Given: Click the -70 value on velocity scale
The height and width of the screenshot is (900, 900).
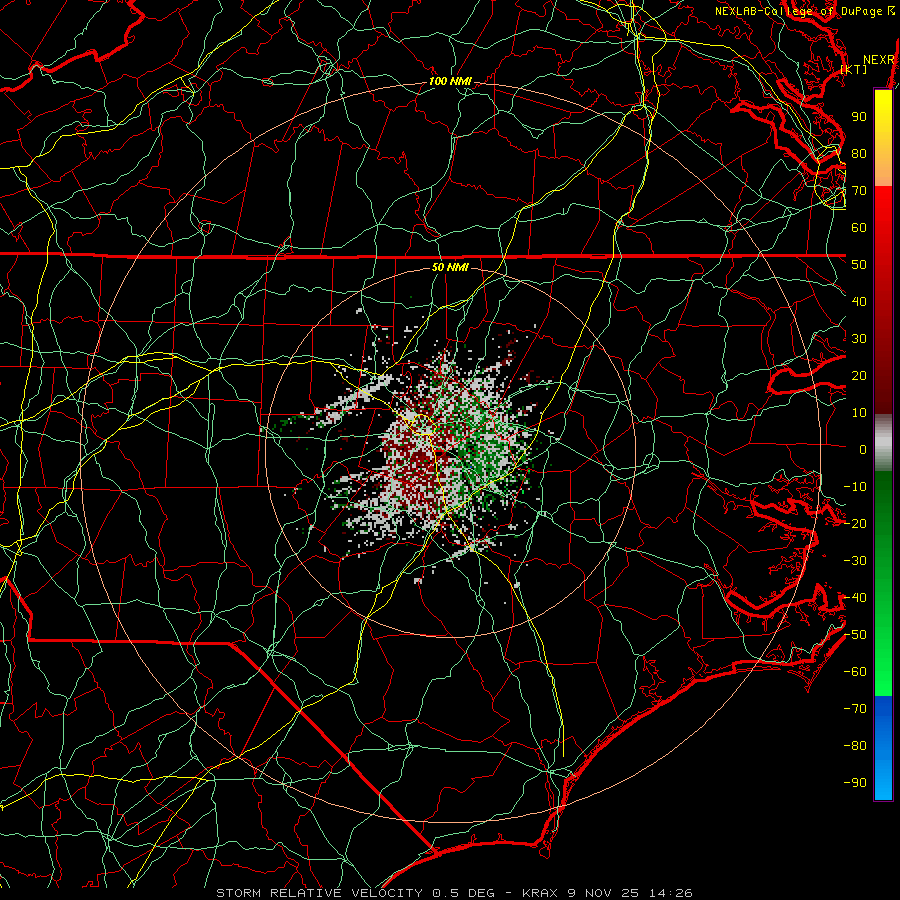Looking at the screenshot, I should click(x=855, y=709).
